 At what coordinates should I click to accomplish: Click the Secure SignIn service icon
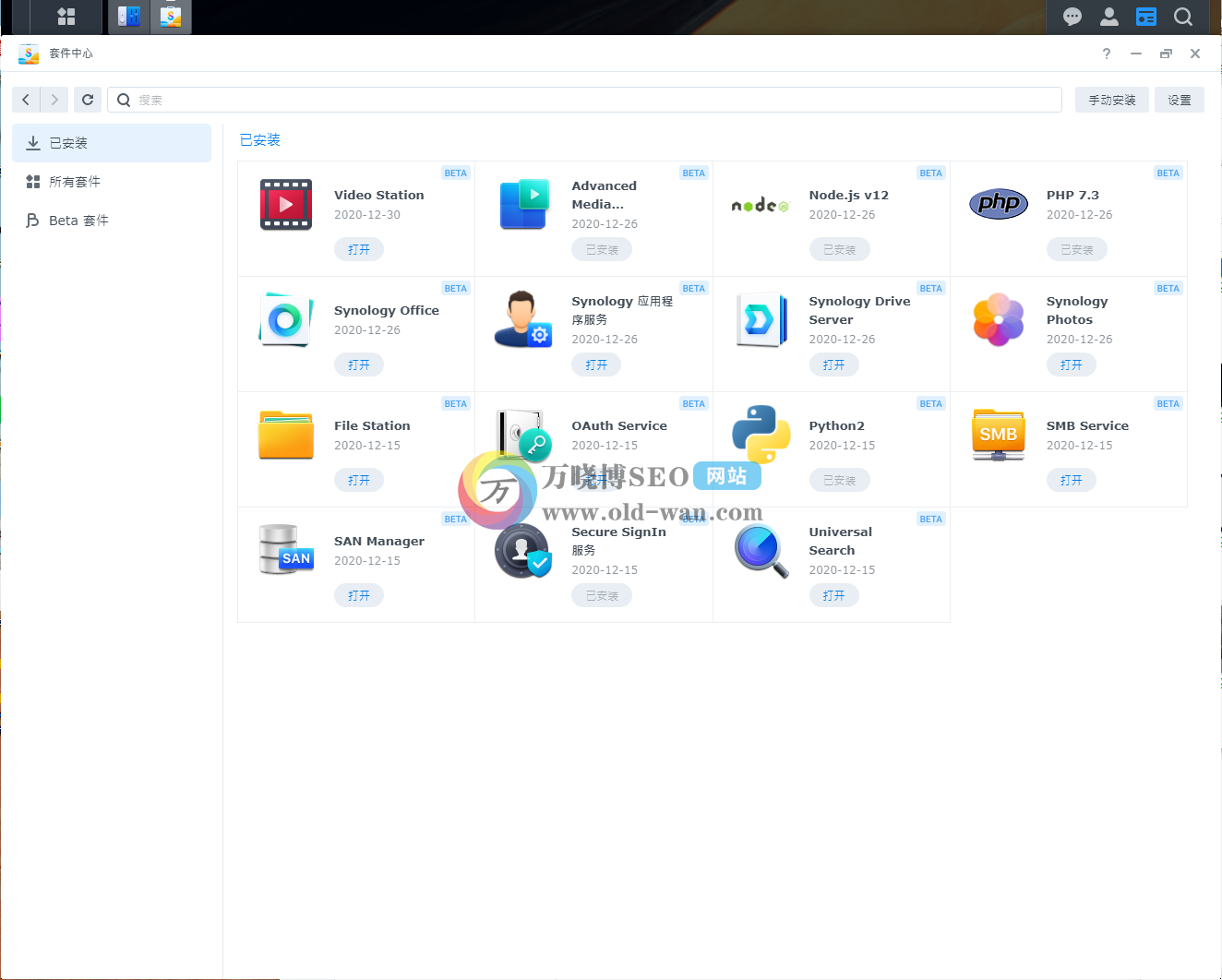tap(523, 551)
